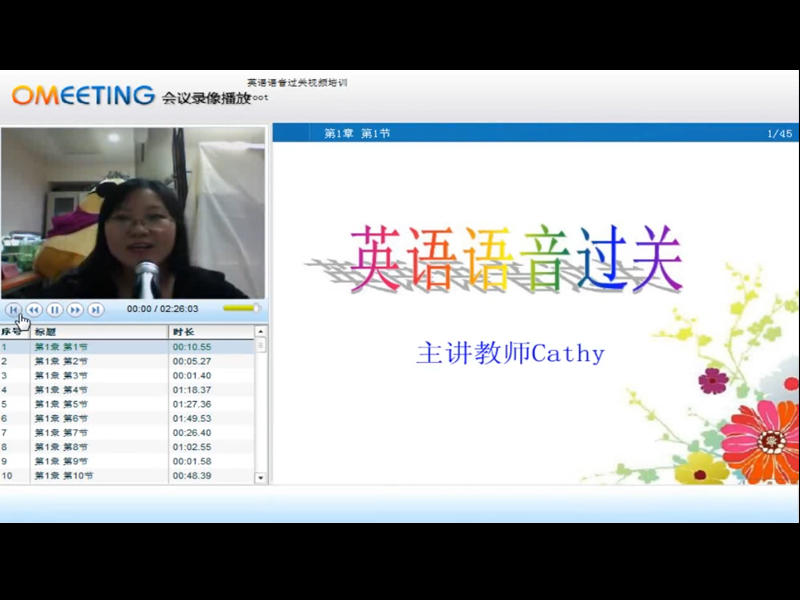
Task: Skip to the next chapter button
Action: 96,310
